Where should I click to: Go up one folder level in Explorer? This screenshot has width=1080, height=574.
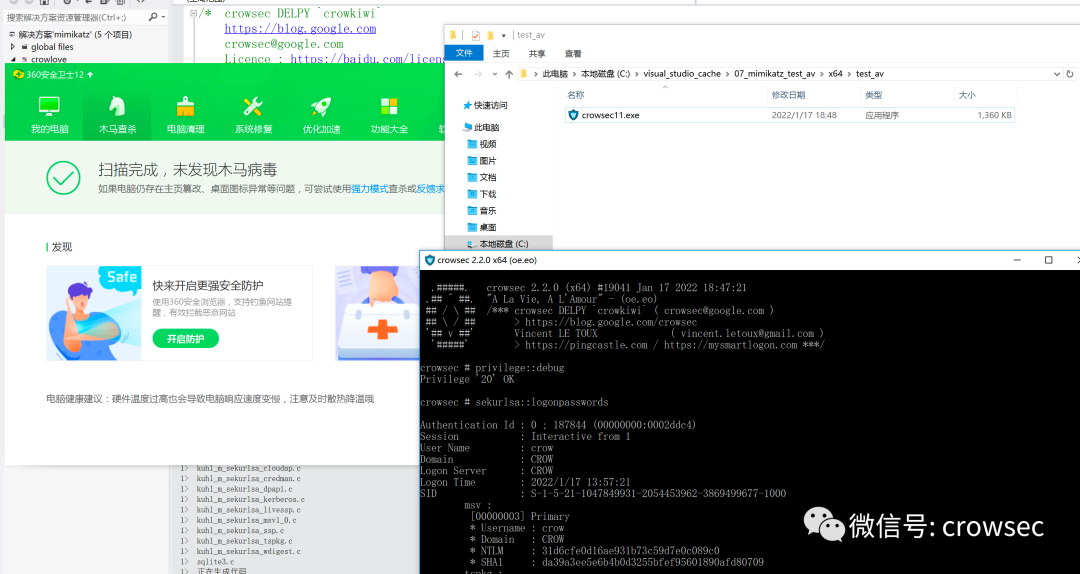pyautogui.click(x=508, y=74)
